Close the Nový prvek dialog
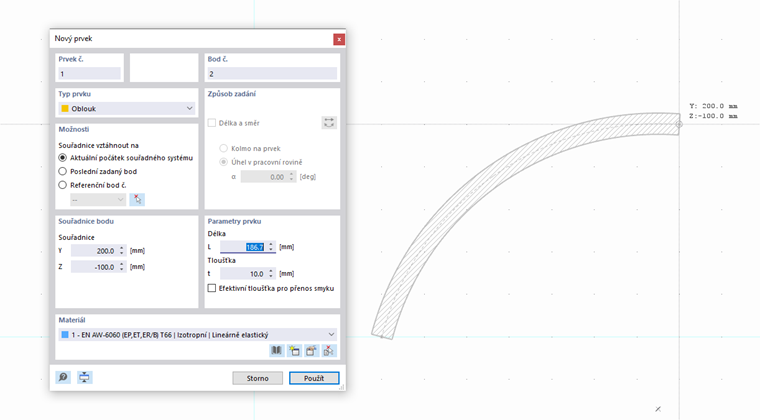760x420 pixels. [339, 39]
